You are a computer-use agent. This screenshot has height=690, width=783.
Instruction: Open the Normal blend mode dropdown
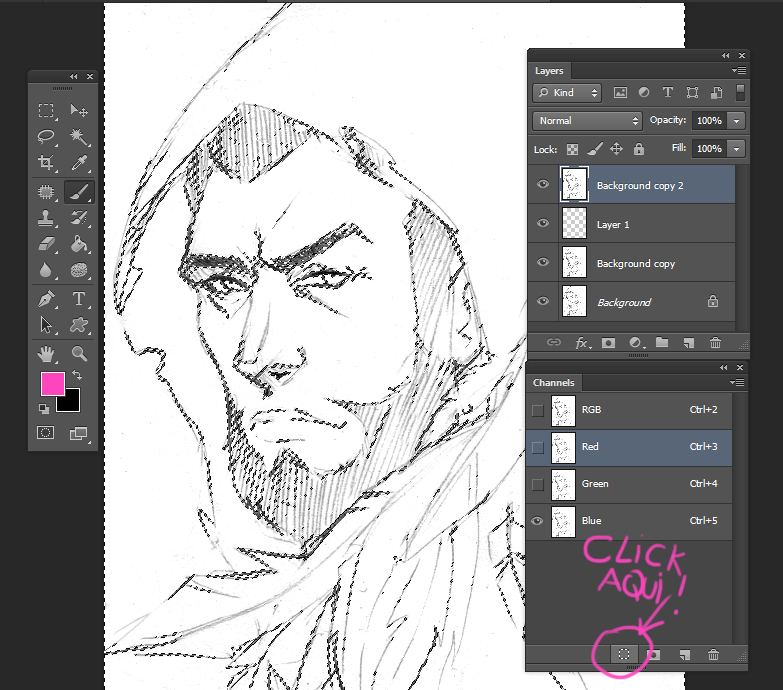(x=587, y=120)
